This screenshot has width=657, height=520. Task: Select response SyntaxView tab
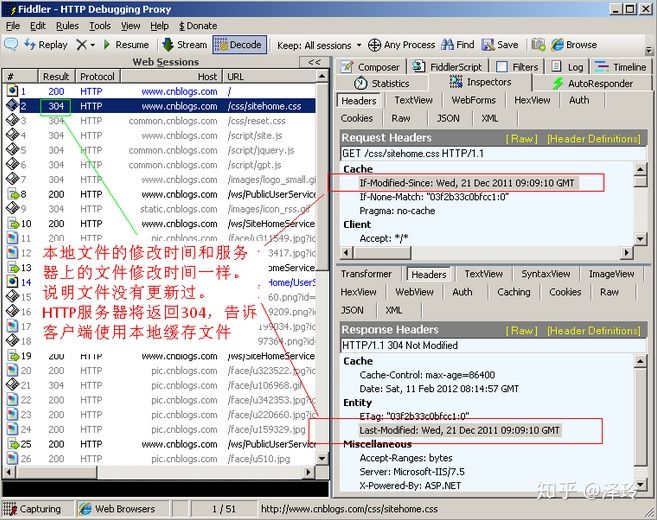click(546, 274)
